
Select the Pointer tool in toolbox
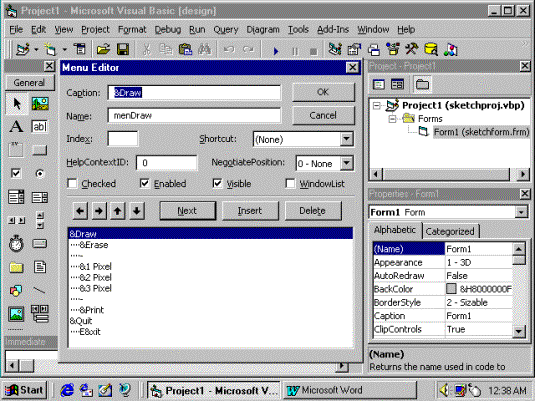[x=16, y=103]
